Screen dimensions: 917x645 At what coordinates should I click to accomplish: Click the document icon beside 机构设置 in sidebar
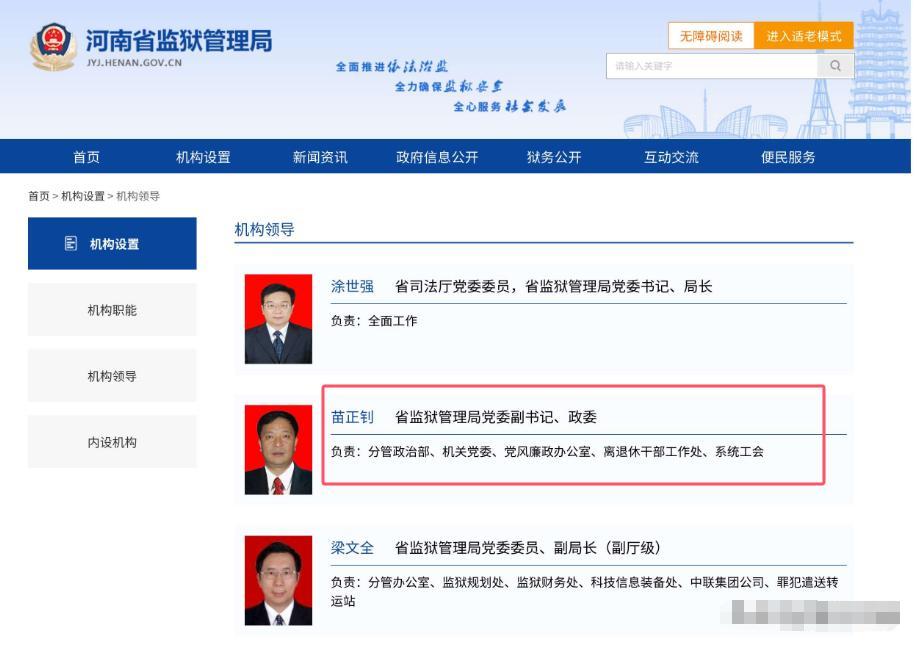70,242
